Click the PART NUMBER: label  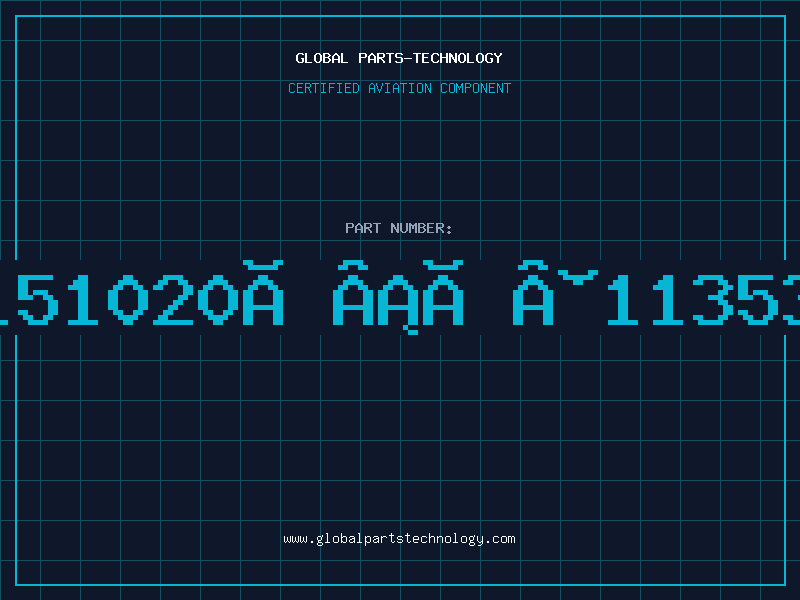pyautogui.click(x=399, y=228)
